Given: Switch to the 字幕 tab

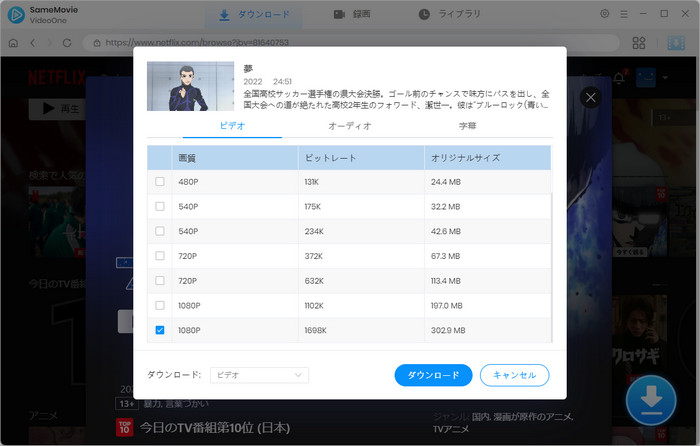Looking at the screenshot, I should pyautogui.click(x=467, y=126).
